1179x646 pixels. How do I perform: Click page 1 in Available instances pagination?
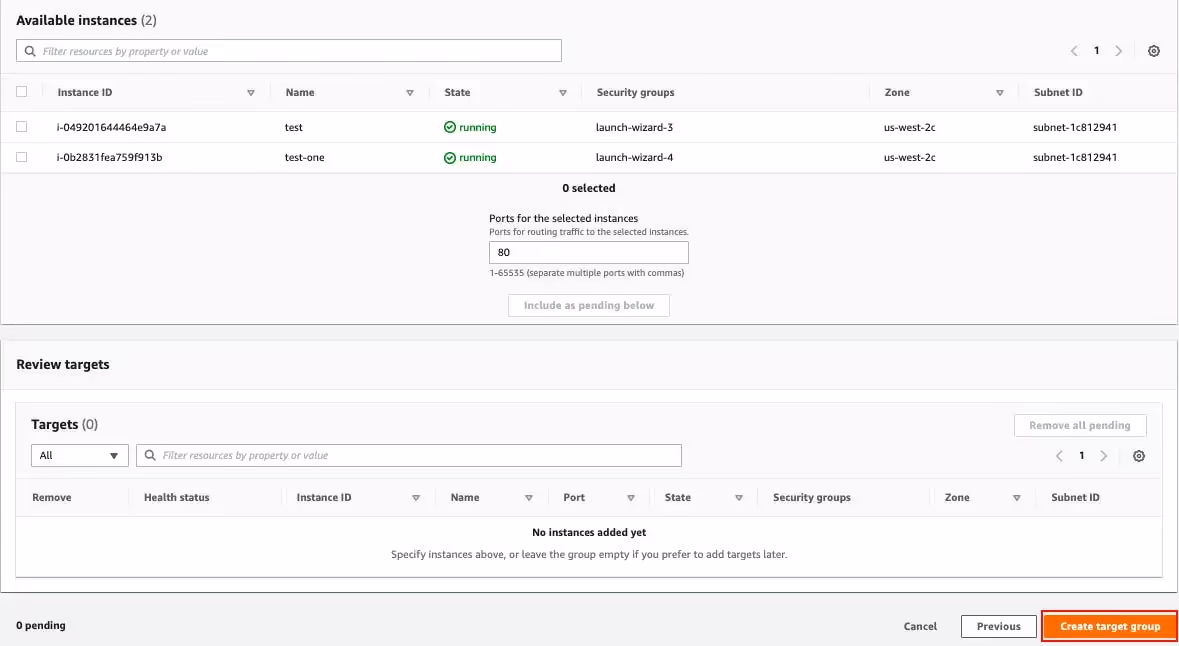[1097, 50]
